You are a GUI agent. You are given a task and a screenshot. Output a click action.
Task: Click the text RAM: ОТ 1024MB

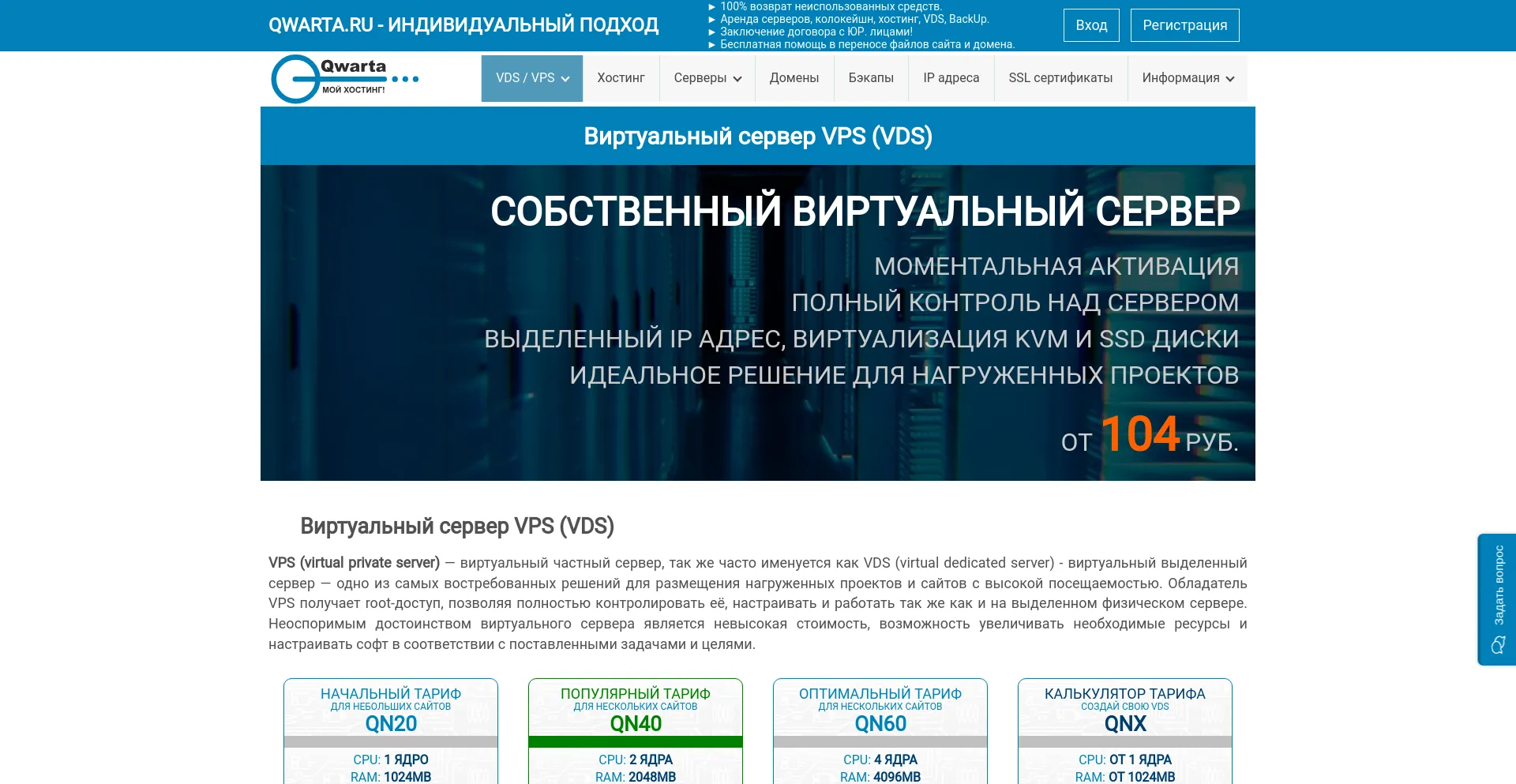click(x=1125, y=777)
